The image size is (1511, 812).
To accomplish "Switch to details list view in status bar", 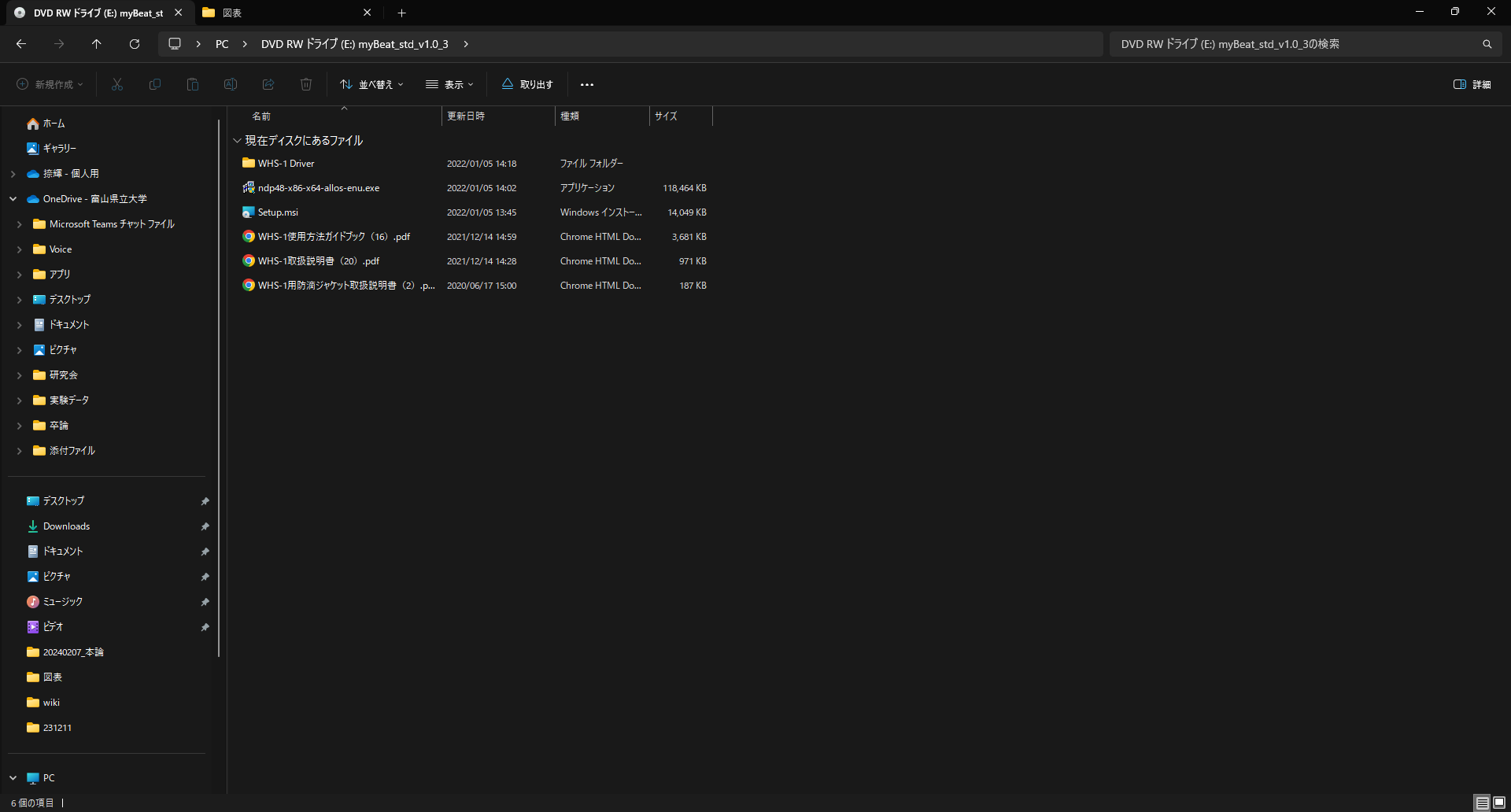I will 1482,803.
